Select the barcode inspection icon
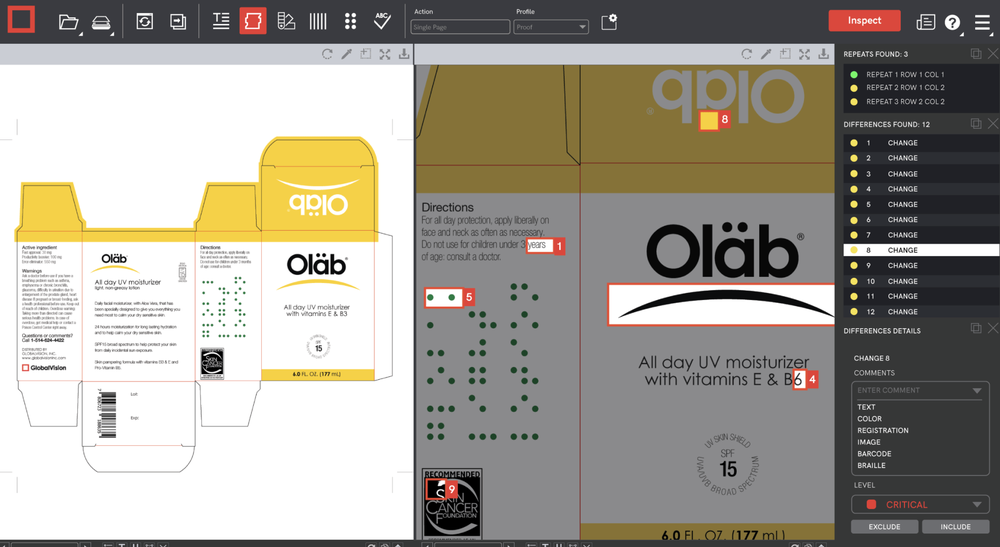The image size is (1000, 547). (318, 21)
